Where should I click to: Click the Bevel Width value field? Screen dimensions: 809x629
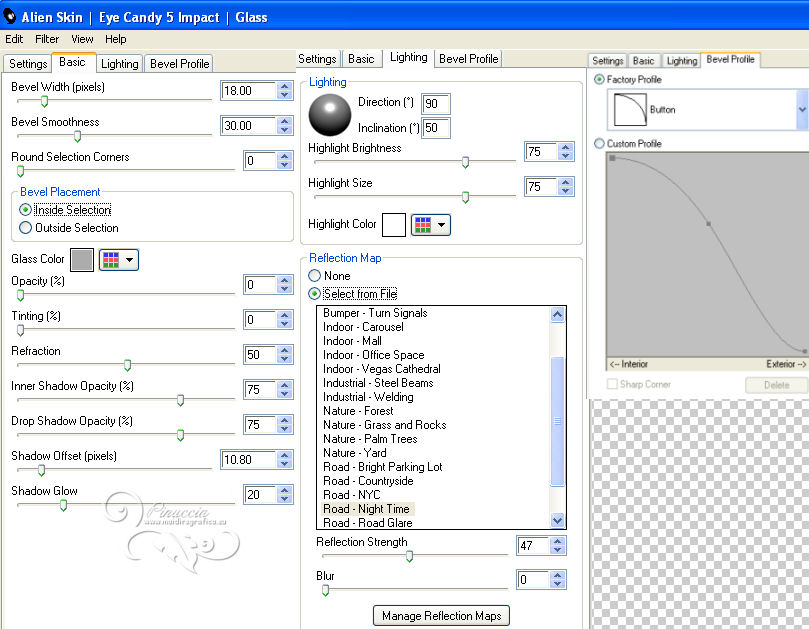pyautogui.click(x=248, y=91)
